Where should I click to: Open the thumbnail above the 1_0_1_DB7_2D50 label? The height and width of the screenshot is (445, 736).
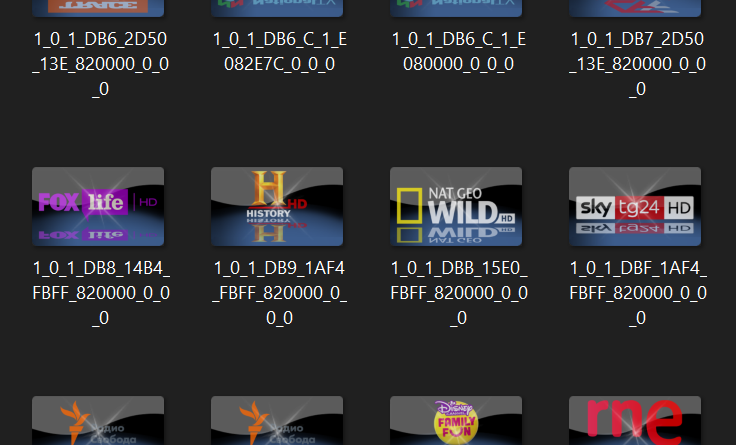pyautogui.click(x=635, y=8)
